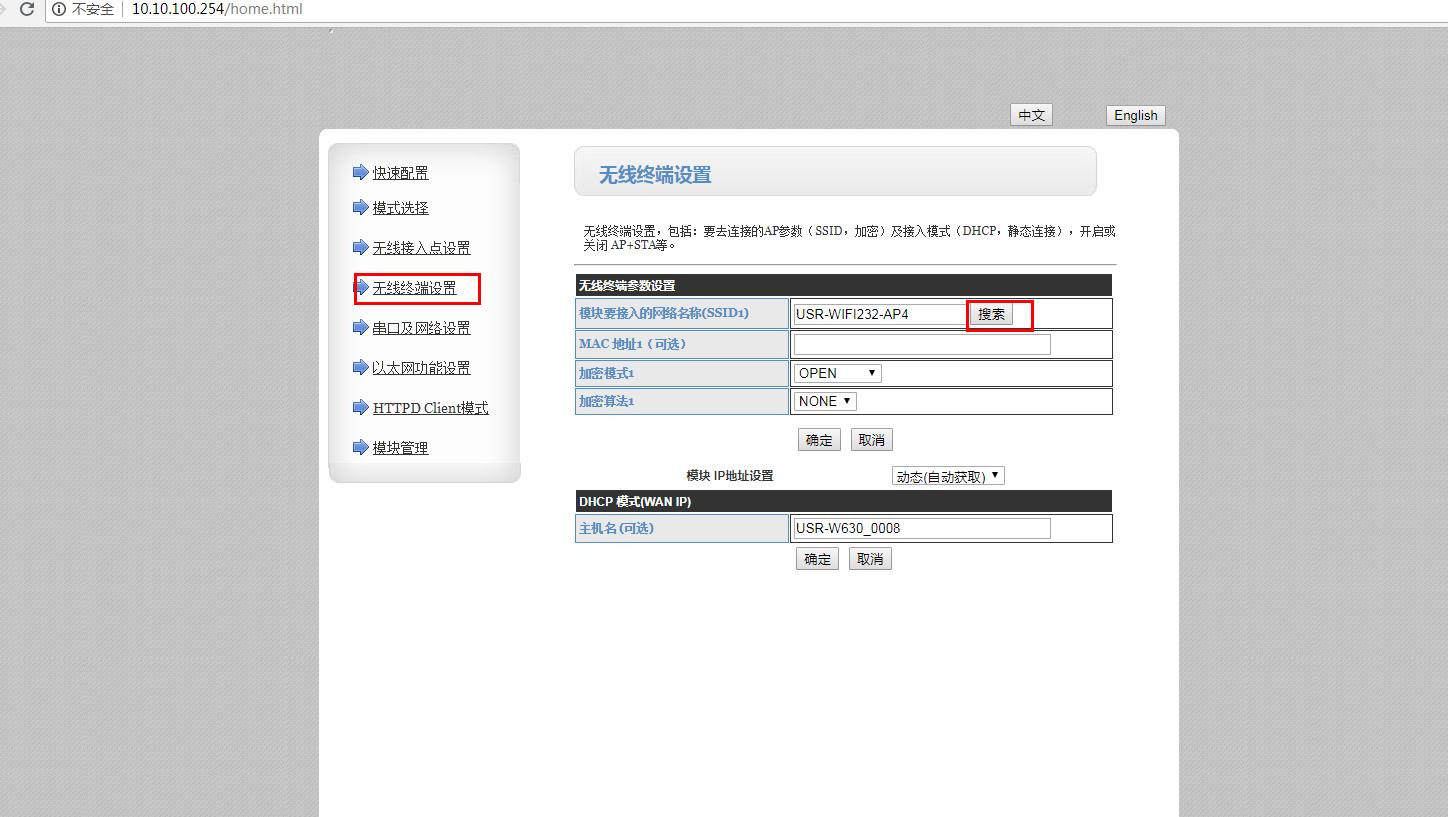Click the arrow icon beside 模块管理

[x=361, y=447]
